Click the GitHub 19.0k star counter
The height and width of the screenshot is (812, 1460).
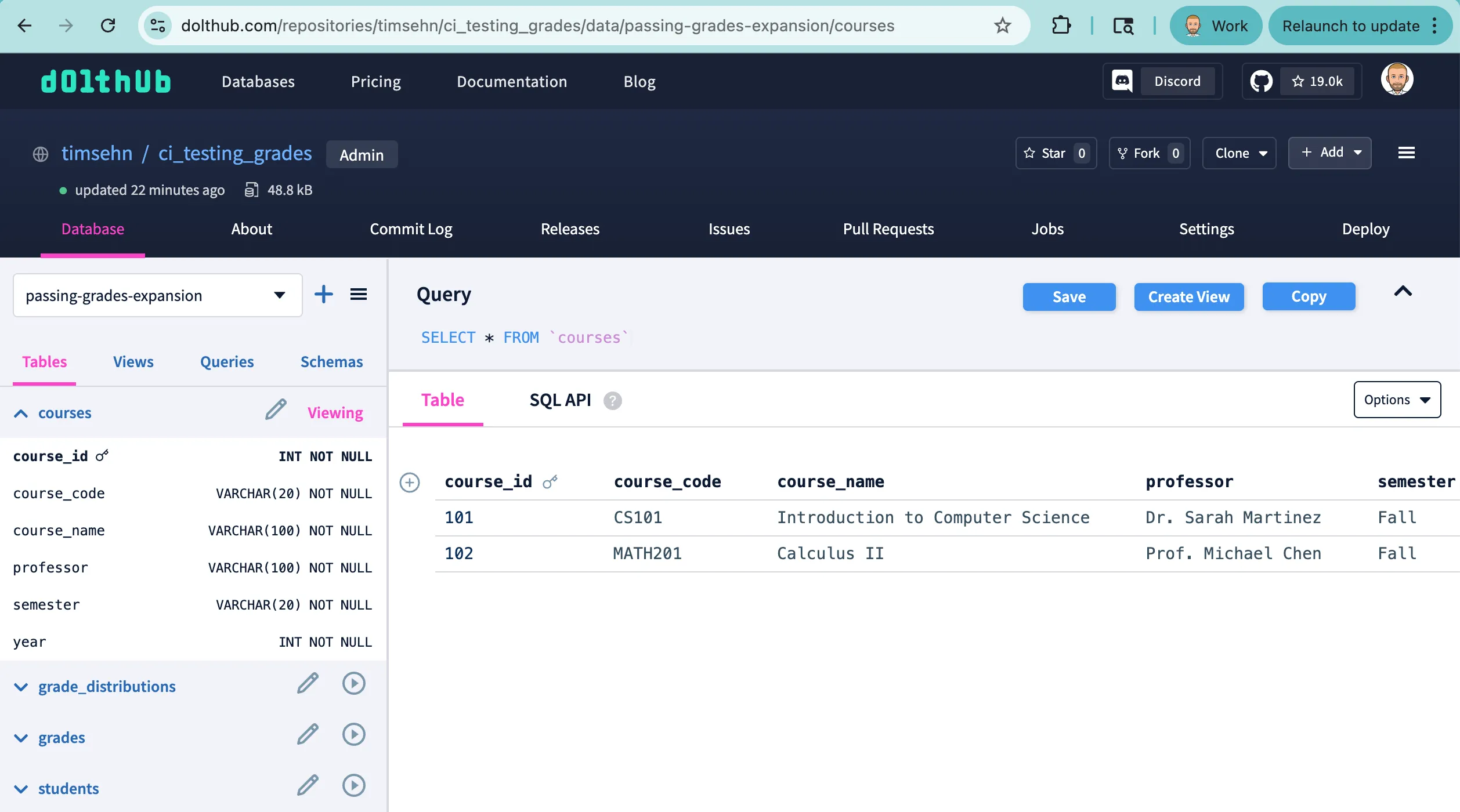pos(1318,81)
